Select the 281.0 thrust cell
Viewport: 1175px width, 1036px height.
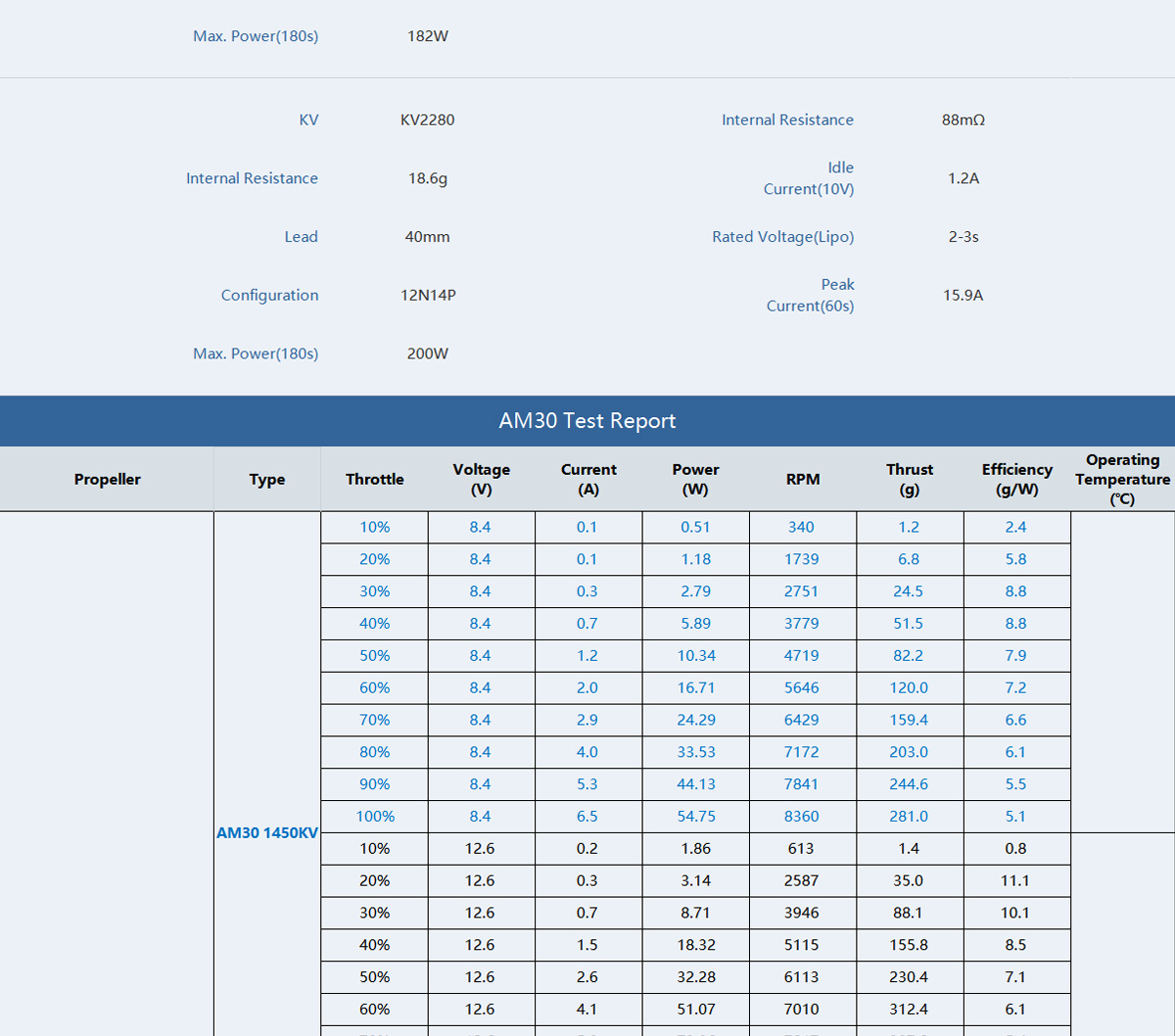click(910, 817)
